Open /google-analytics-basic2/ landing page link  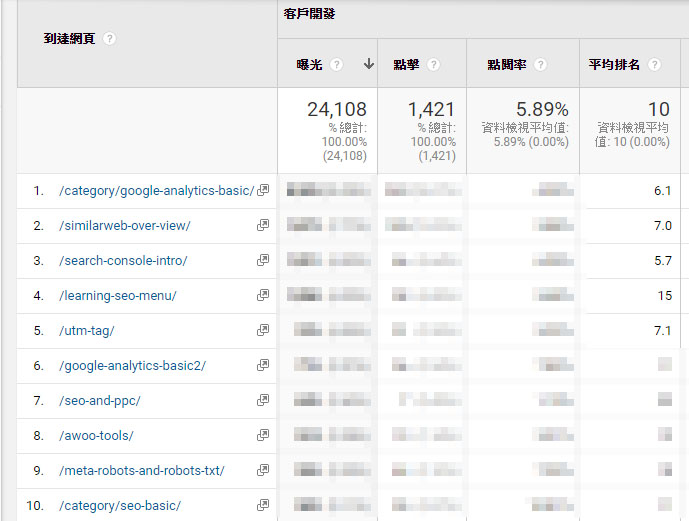click(132, 366)
